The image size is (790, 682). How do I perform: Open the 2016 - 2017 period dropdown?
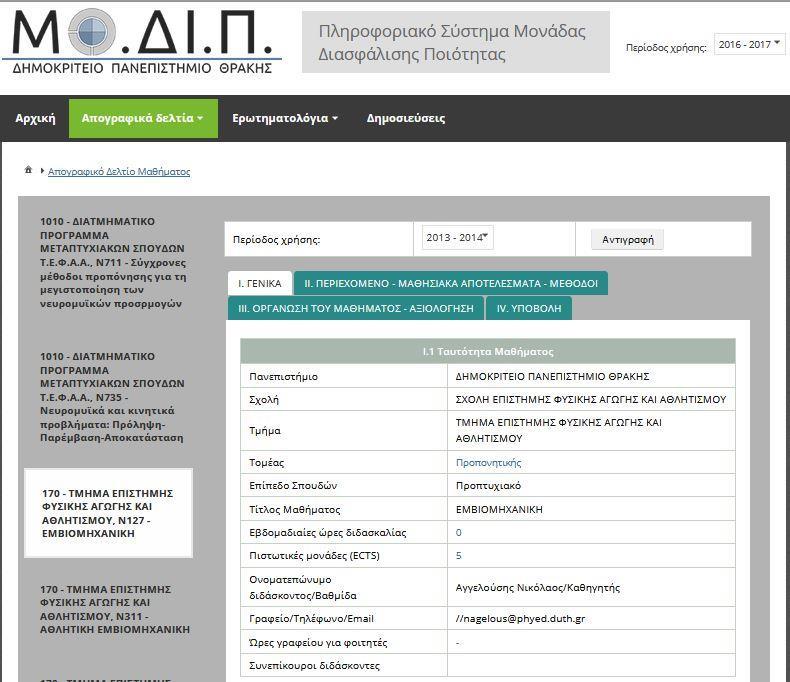point(749,44)
